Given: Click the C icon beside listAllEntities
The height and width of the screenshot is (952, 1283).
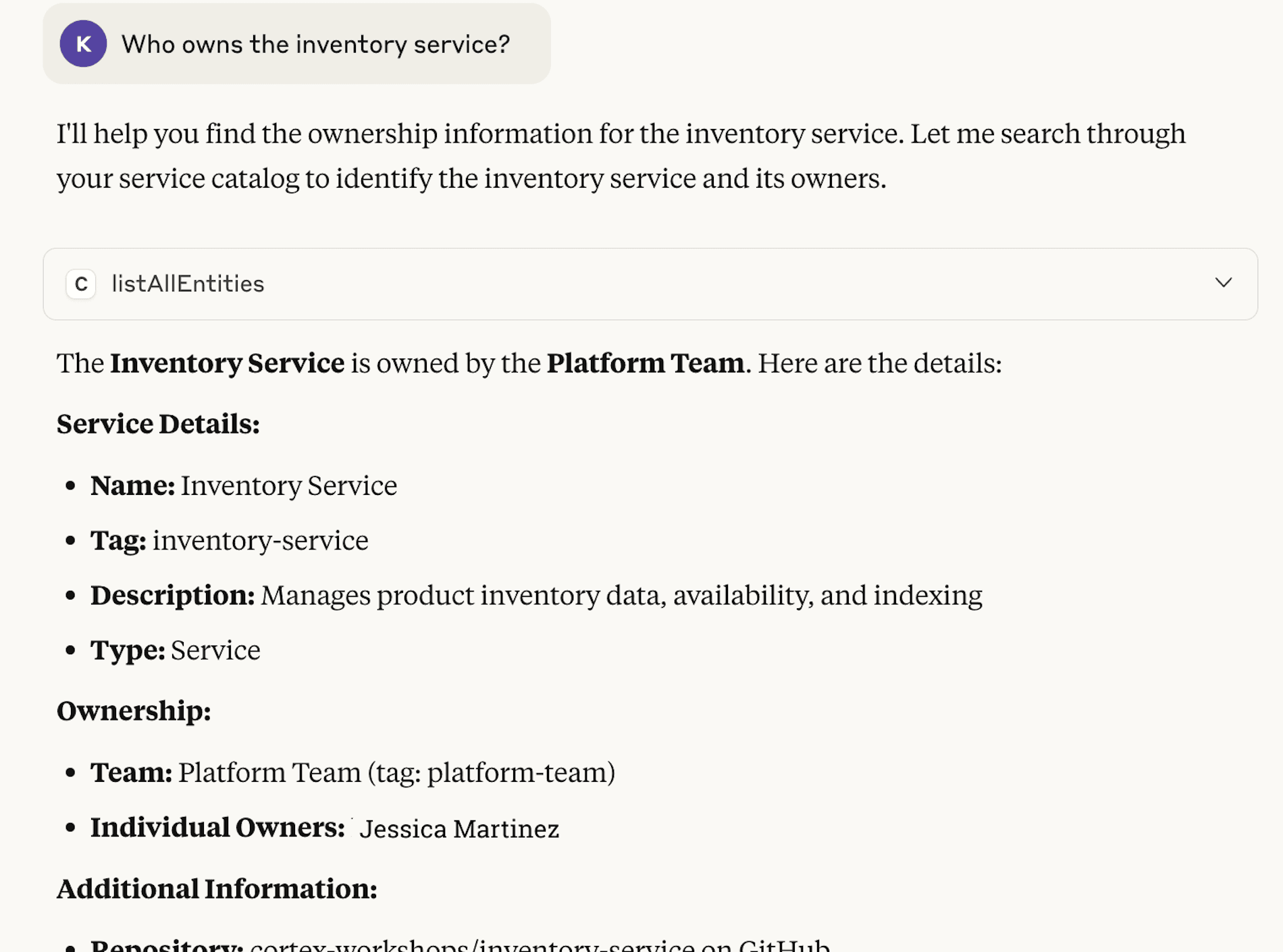Looking at the screenshot, I should [81, 284].
